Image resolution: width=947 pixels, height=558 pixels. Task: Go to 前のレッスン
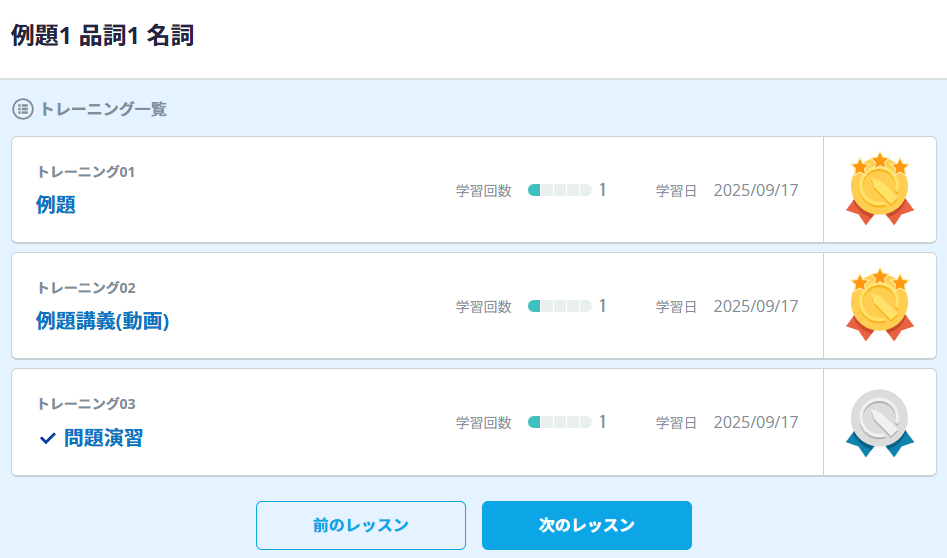click(361, 525)
